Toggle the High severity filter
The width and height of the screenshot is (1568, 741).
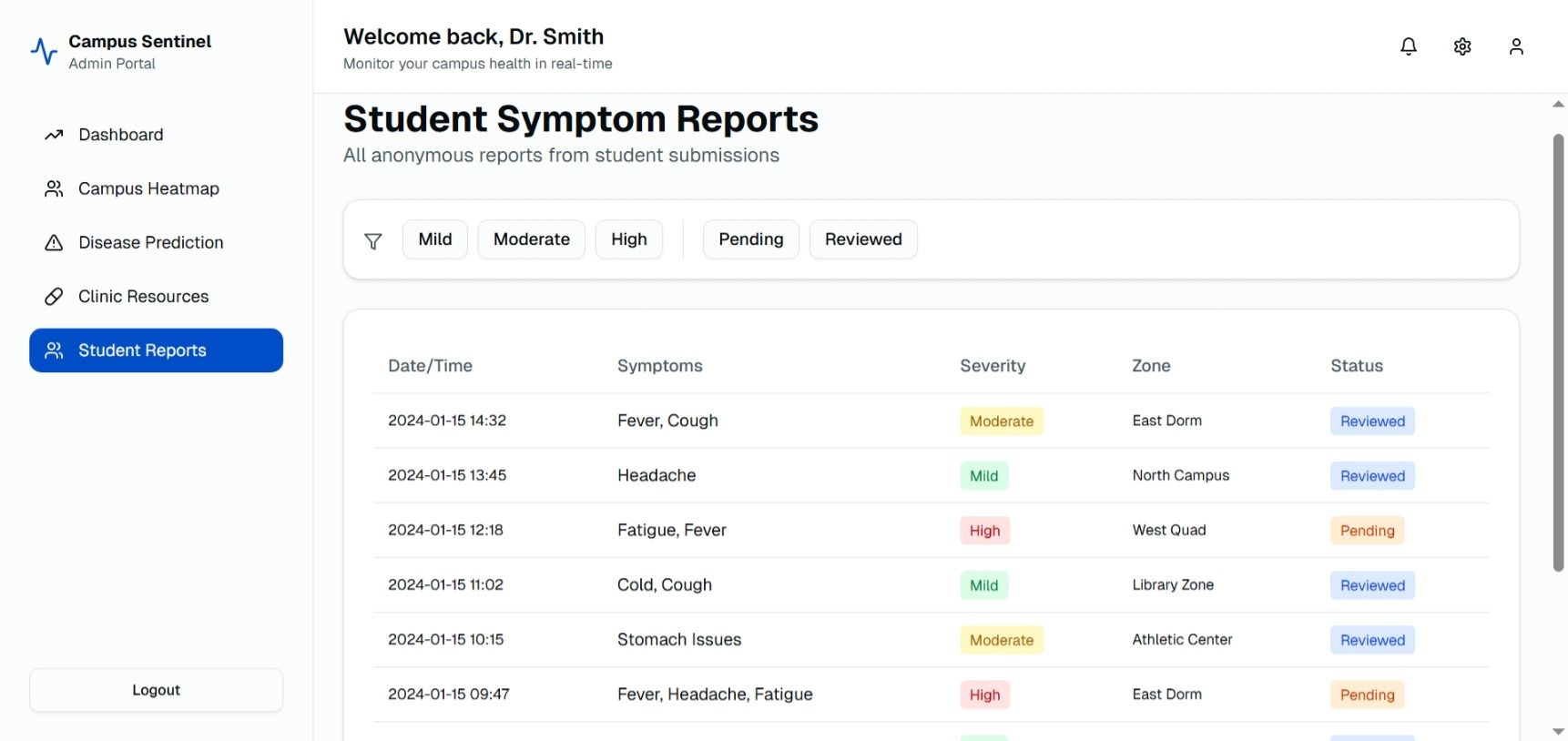click(x=629, y=239)
